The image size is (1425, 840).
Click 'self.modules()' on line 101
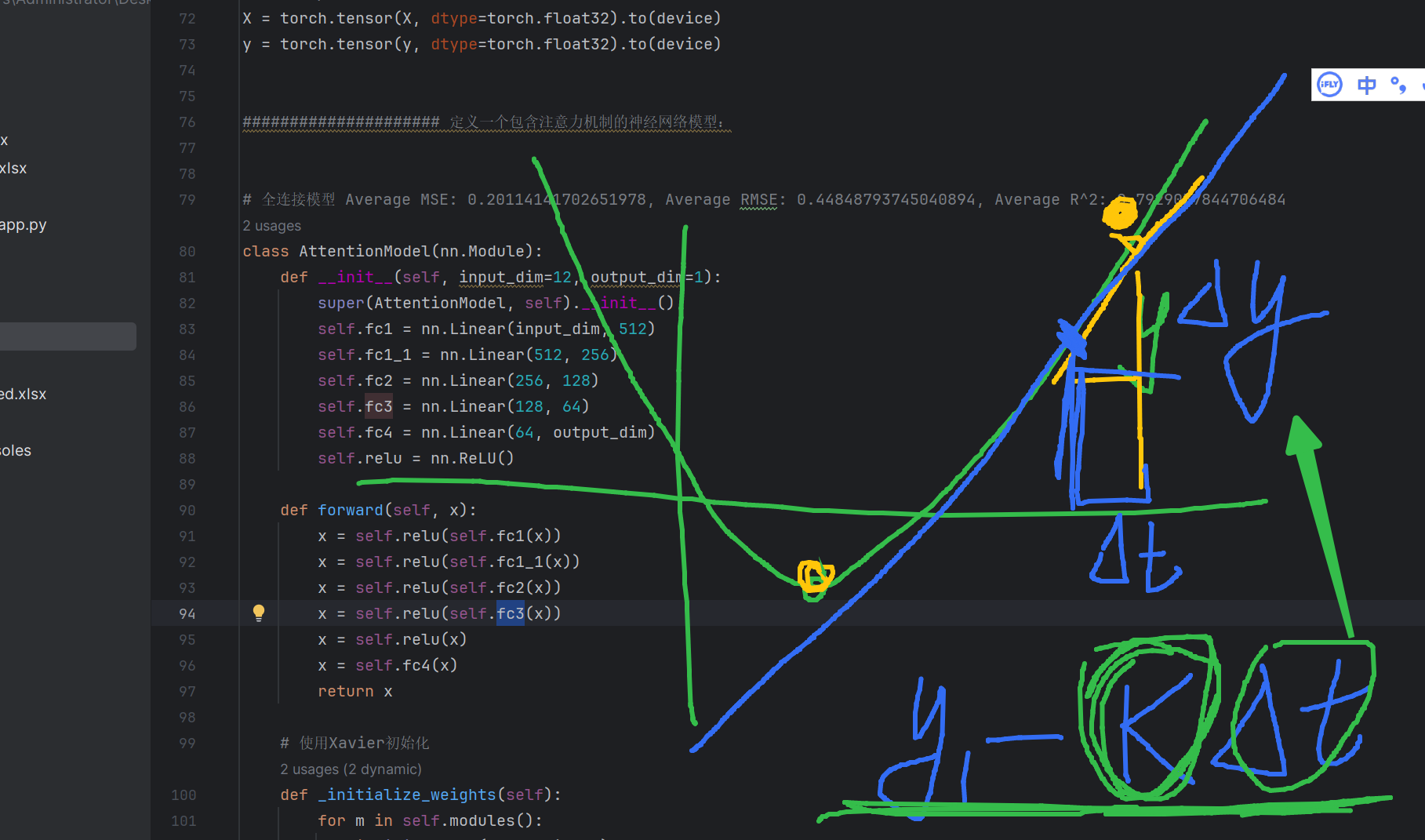click(467, 820)
